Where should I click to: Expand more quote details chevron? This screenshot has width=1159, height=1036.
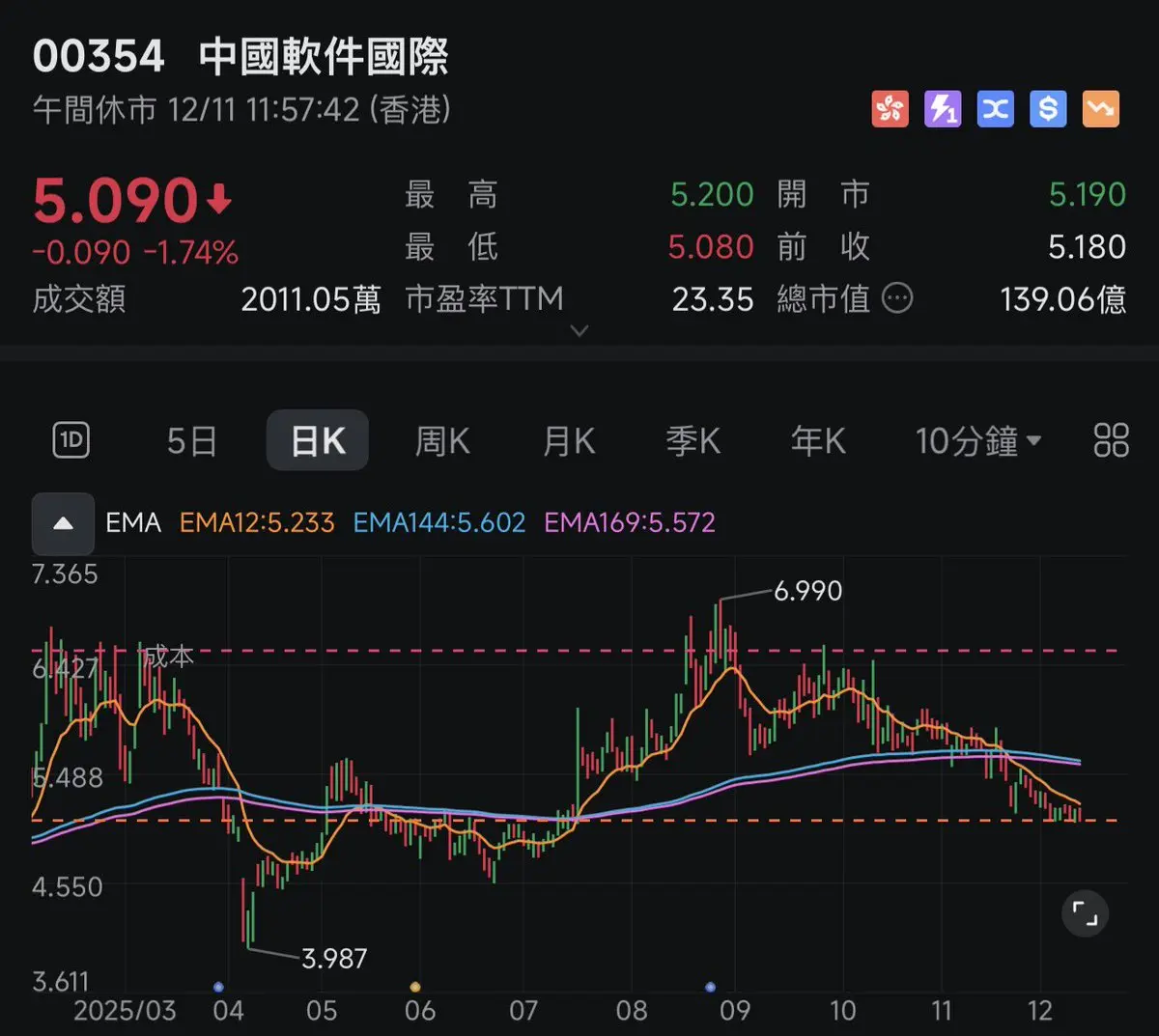coord(579,330)
